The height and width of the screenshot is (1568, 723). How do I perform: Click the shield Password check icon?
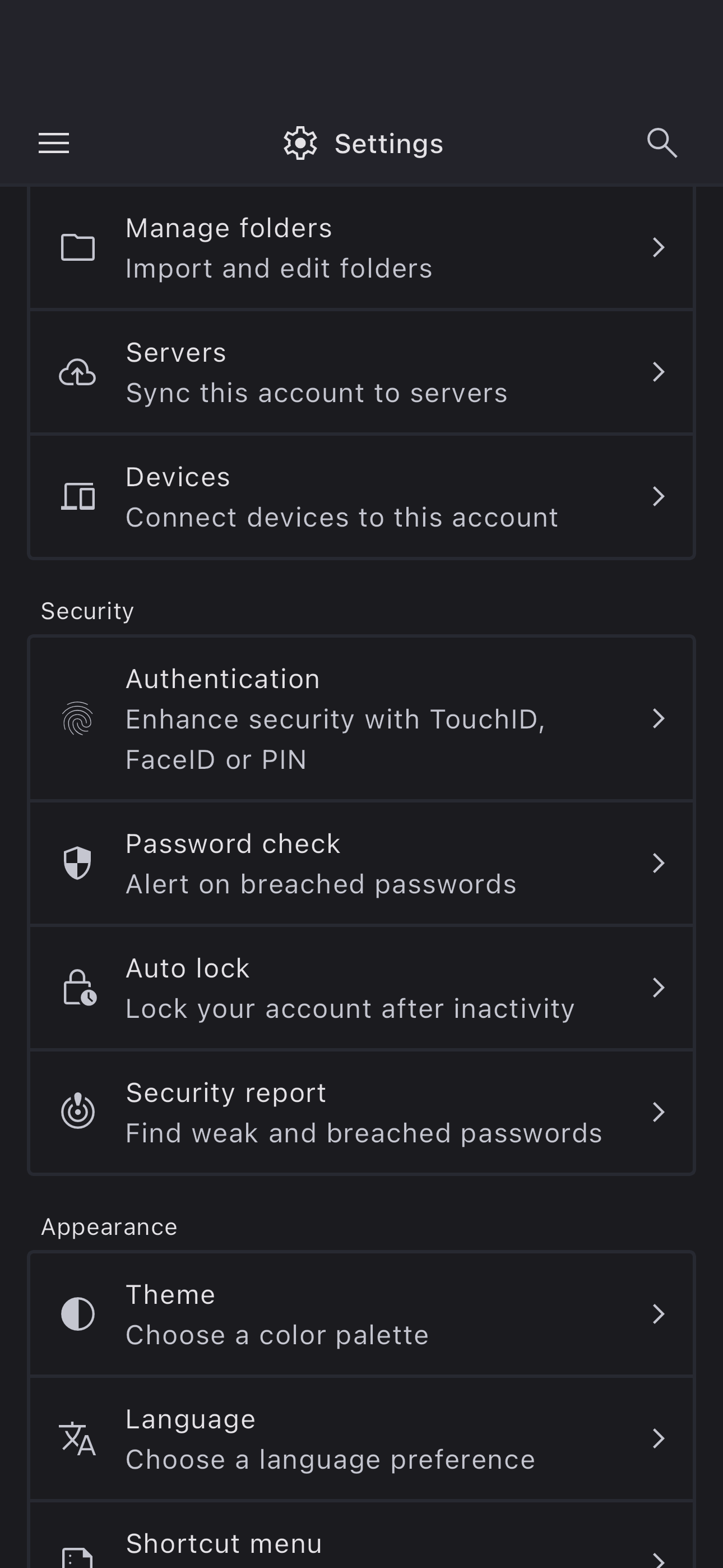point(78,863)
